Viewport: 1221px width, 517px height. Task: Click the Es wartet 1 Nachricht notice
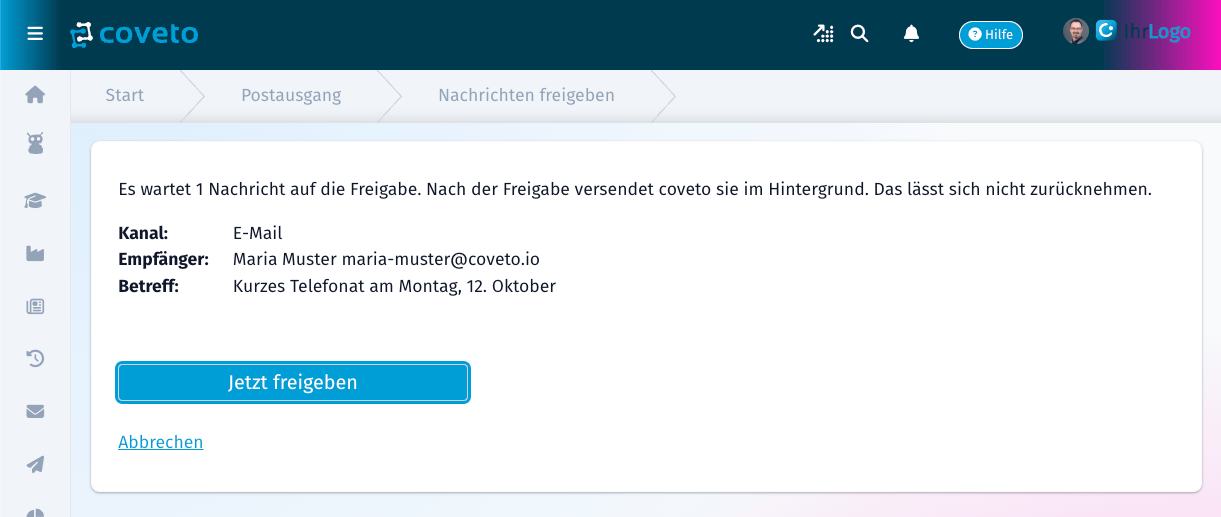click(x=635, y=188)
